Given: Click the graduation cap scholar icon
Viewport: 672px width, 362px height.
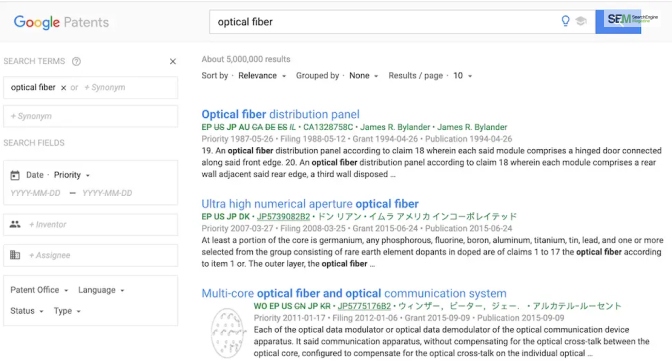Looking at the screenshot, I should click(x=581, y=21).
